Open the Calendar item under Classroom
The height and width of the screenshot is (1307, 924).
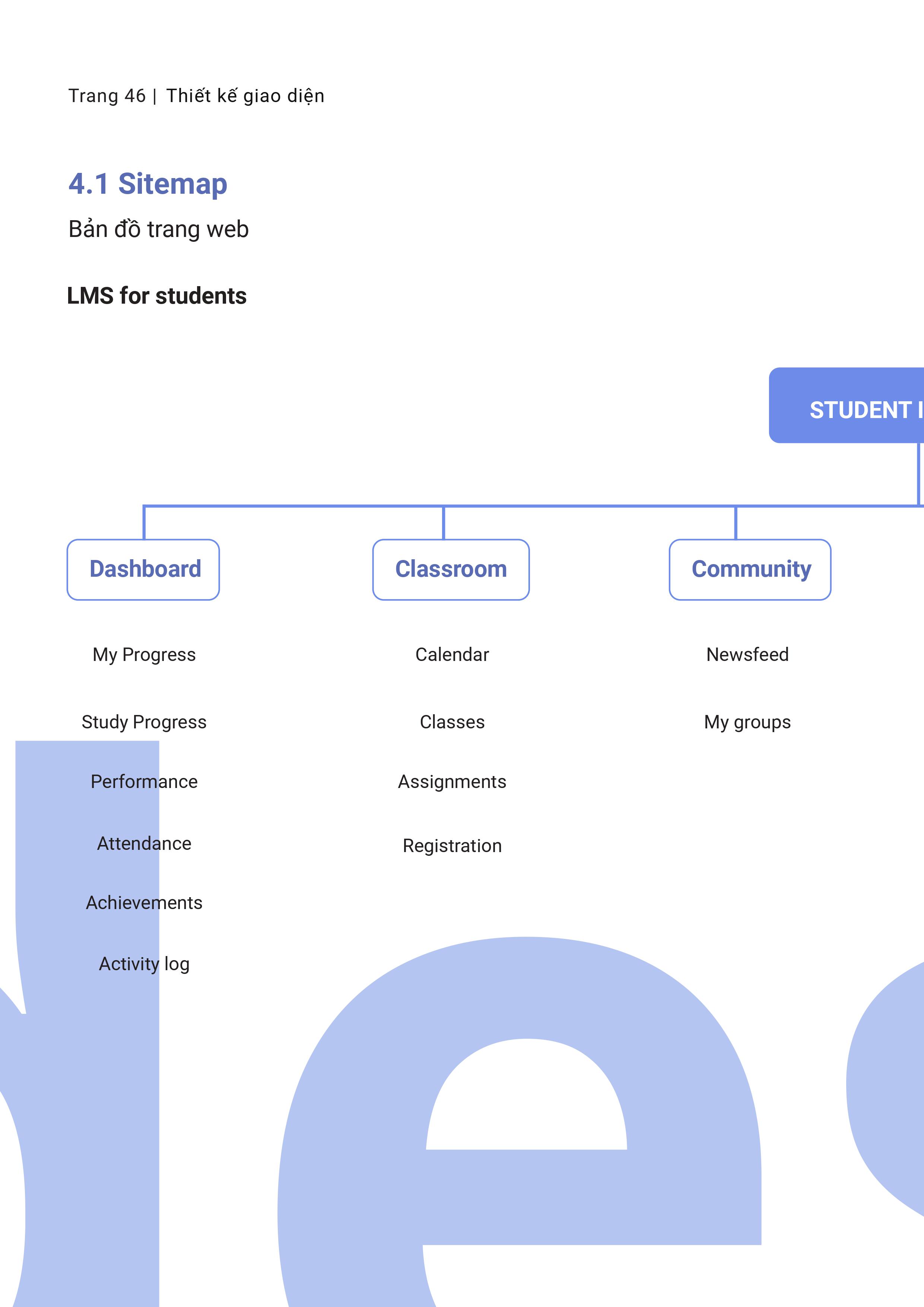tap(452, 655)
